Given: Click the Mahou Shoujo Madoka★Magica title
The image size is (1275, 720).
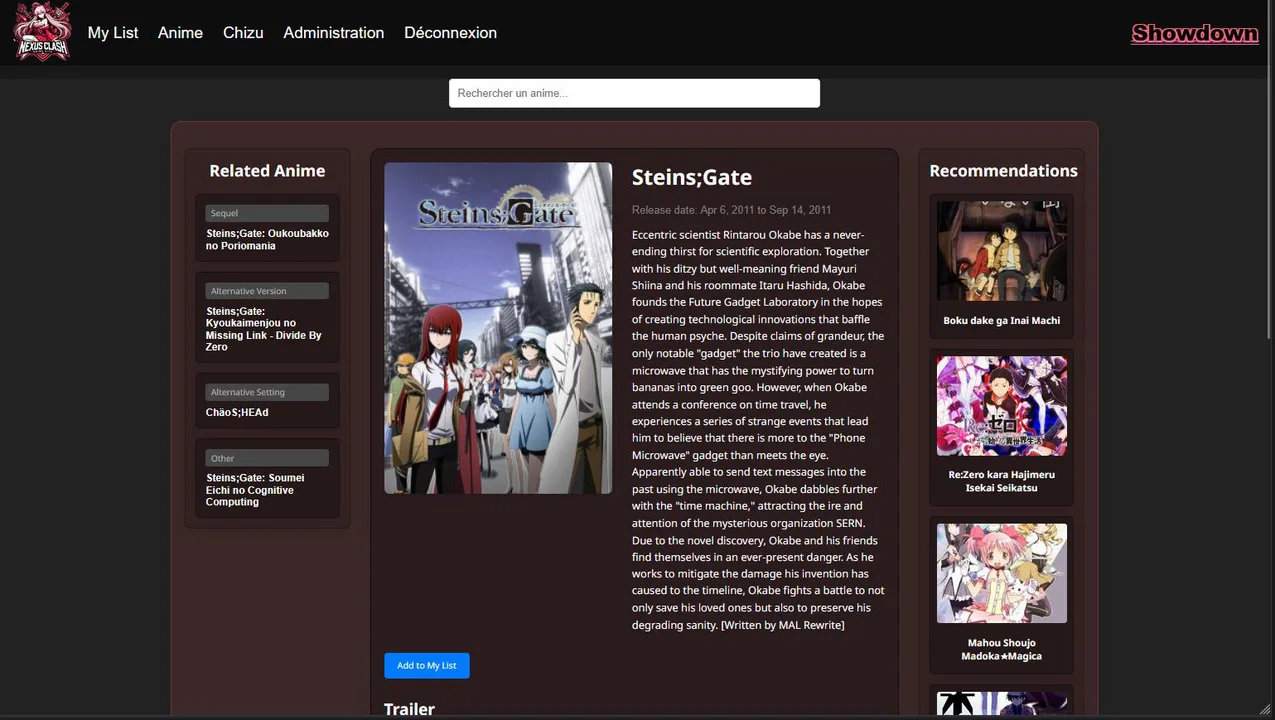Looking at the screenshot, I should click(x=1002, y=649).
